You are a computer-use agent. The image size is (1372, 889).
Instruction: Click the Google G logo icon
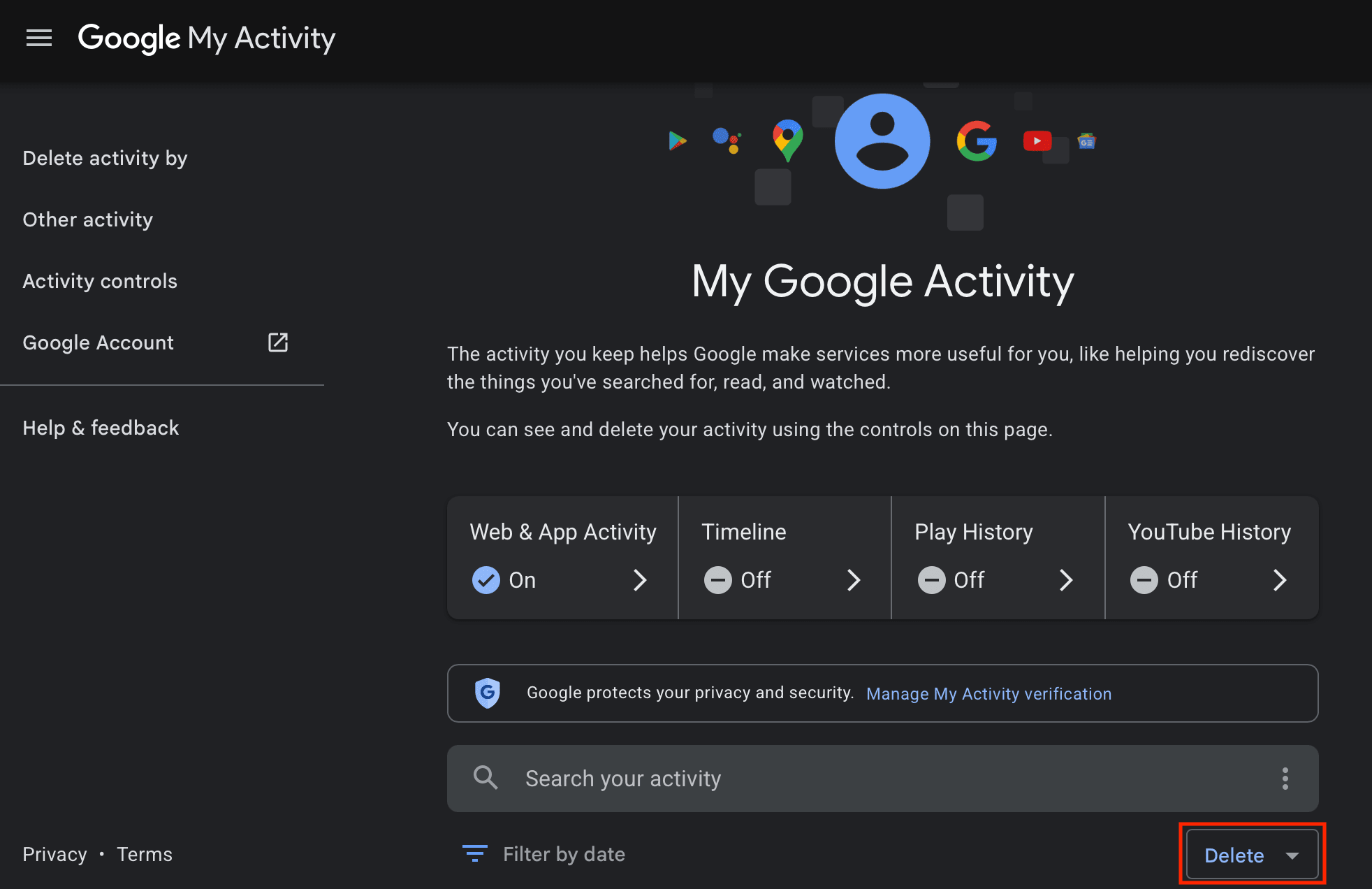(976, 141)
